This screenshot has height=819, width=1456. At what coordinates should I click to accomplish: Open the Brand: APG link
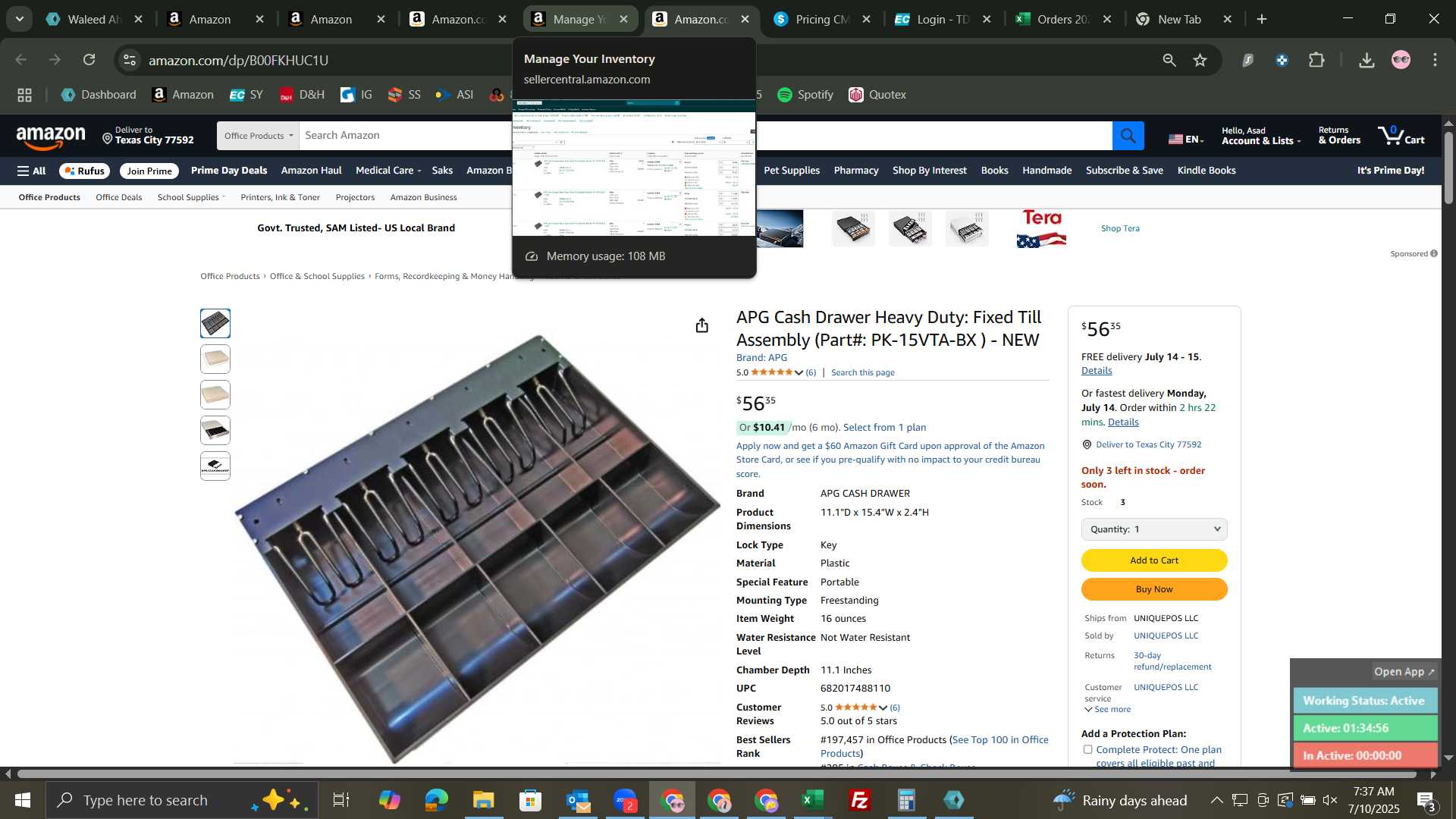pos(761,357)
